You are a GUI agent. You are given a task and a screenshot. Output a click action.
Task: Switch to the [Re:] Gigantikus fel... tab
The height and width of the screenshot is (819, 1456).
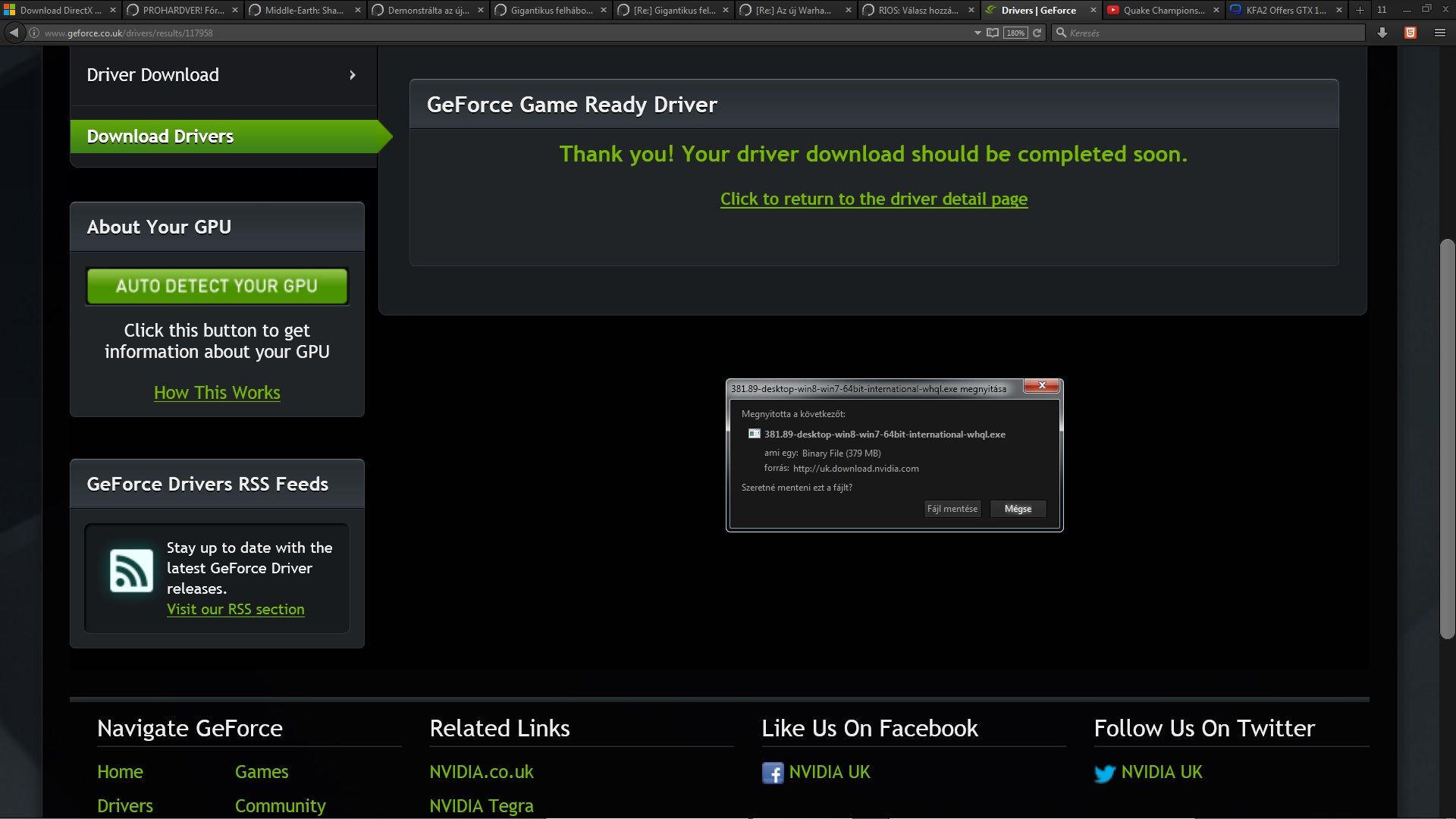[x=673, y=10]
